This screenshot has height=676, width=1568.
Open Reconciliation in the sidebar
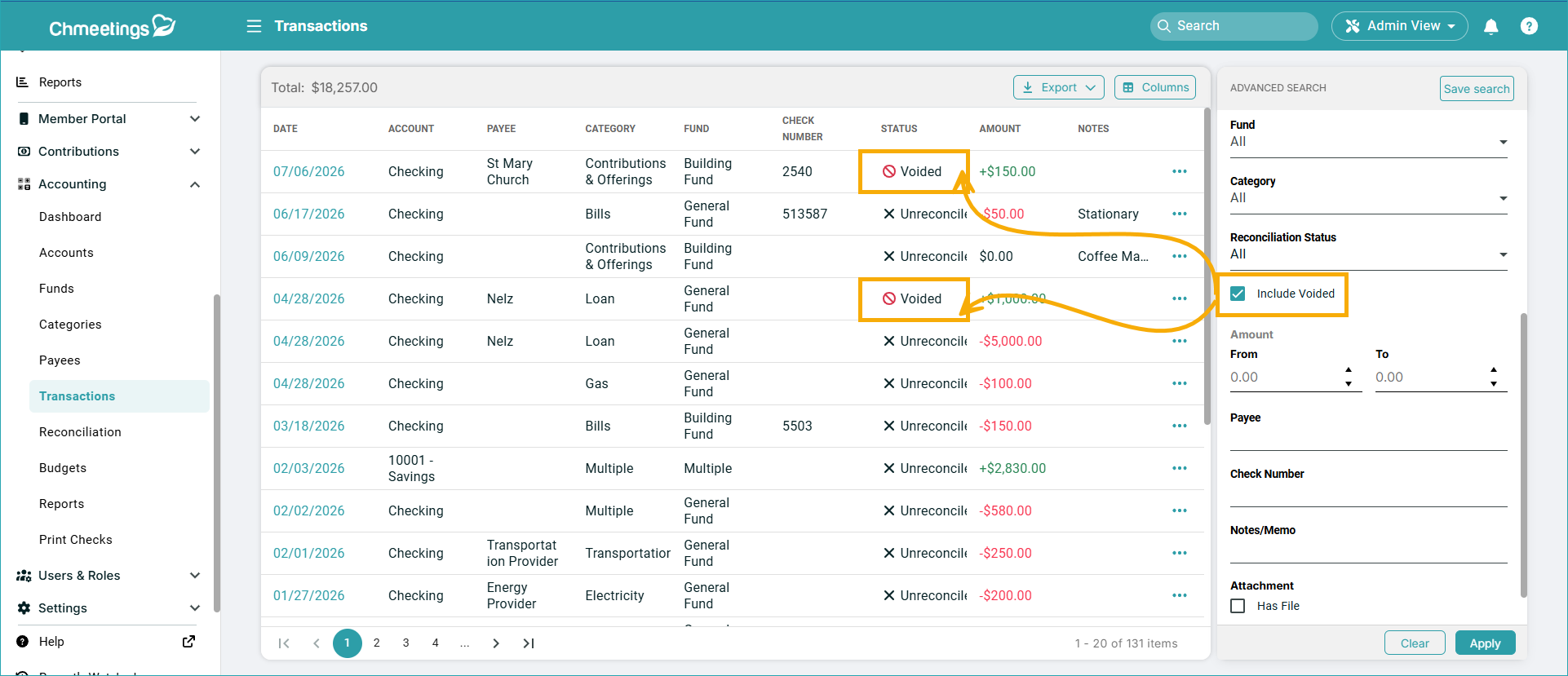[80, 432]
